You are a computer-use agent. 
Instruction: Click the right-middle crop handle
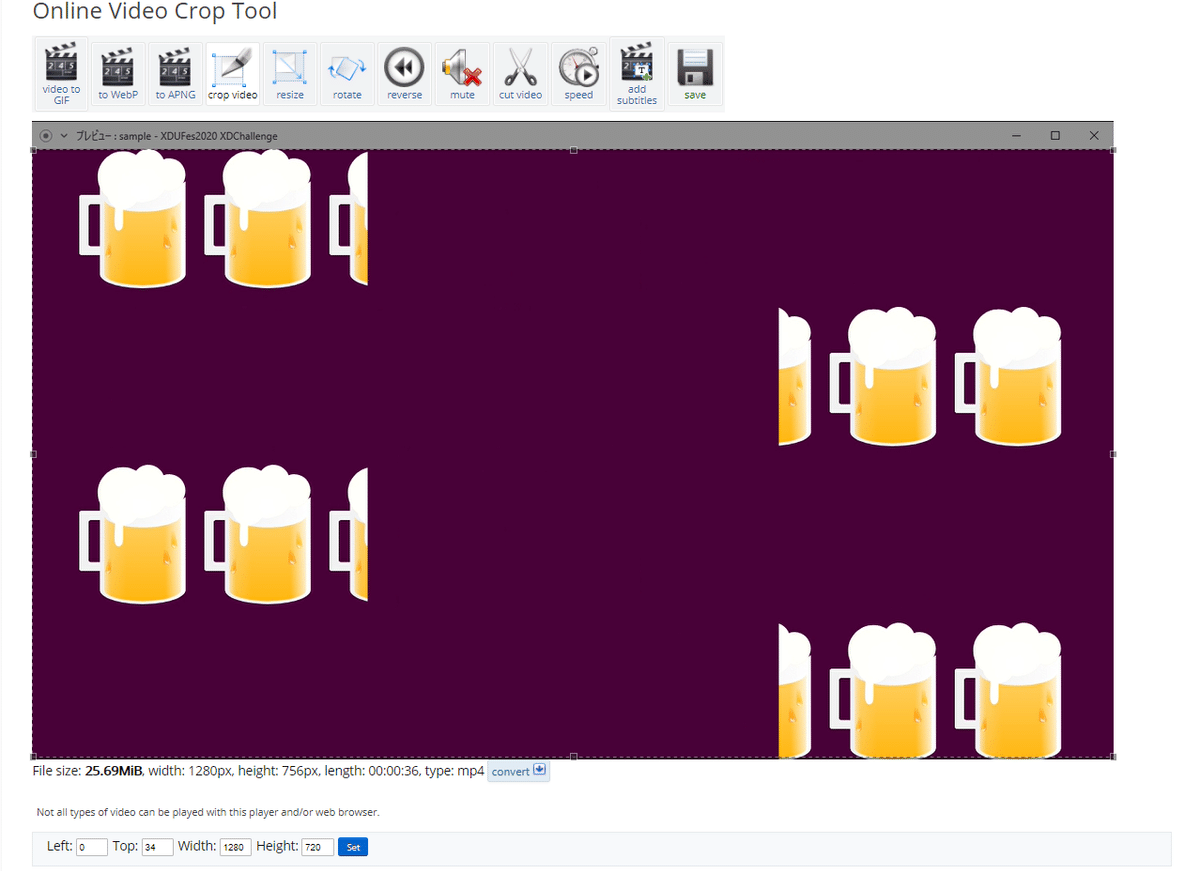point(1113,453)
